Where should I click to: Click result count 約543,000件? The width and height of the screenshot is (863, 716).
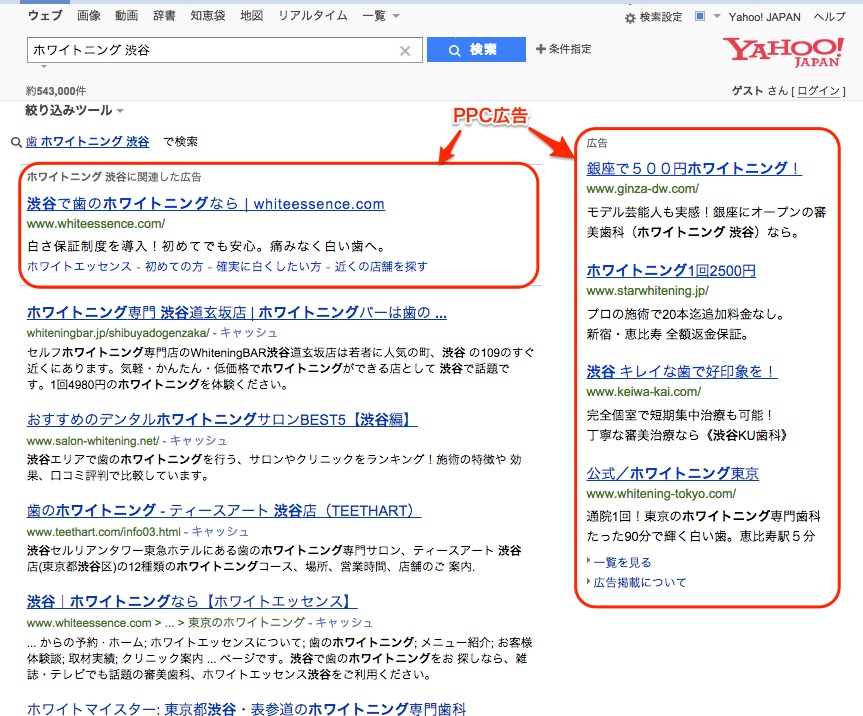(x=56, y=91)
